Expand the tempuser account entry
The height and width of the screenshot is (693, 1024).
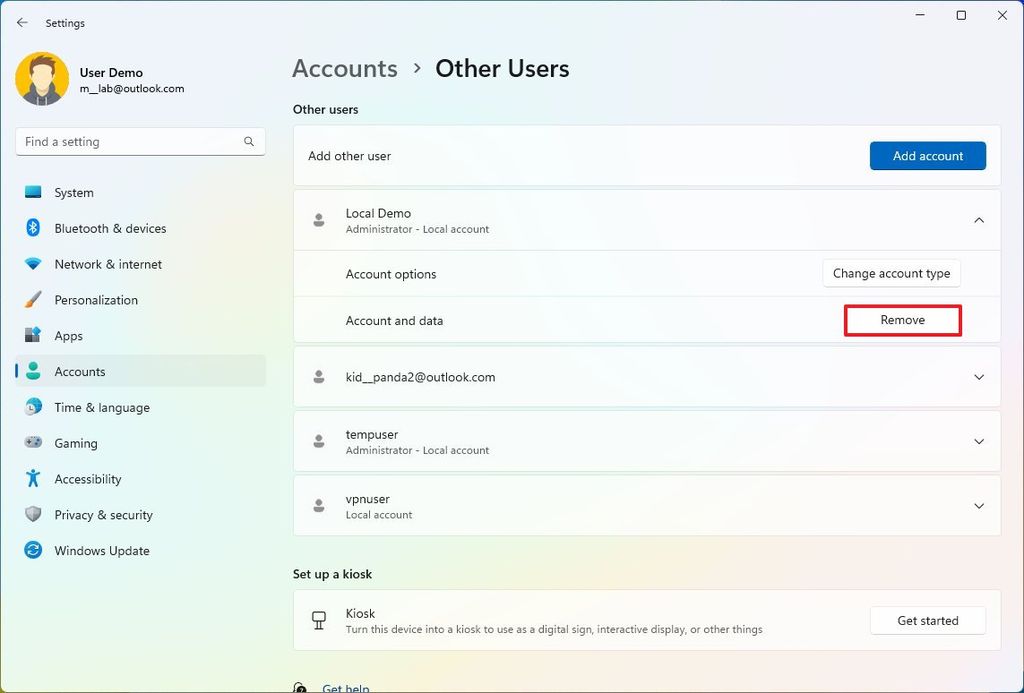coord(979,442)
